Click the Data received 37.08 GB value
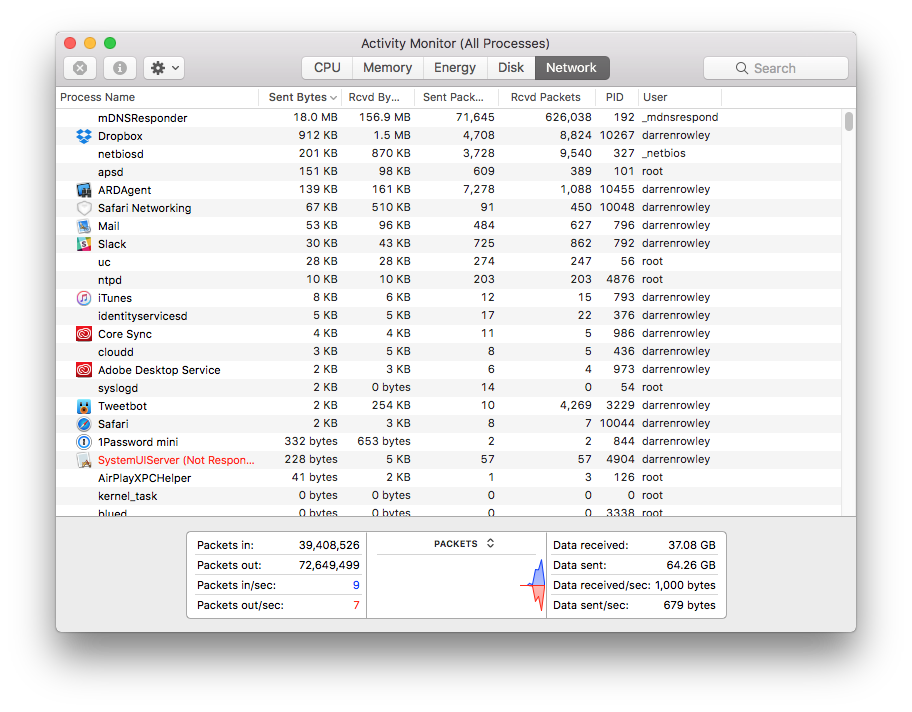The width and height of the screenshot is (912, 712). [x=692, y=545]
